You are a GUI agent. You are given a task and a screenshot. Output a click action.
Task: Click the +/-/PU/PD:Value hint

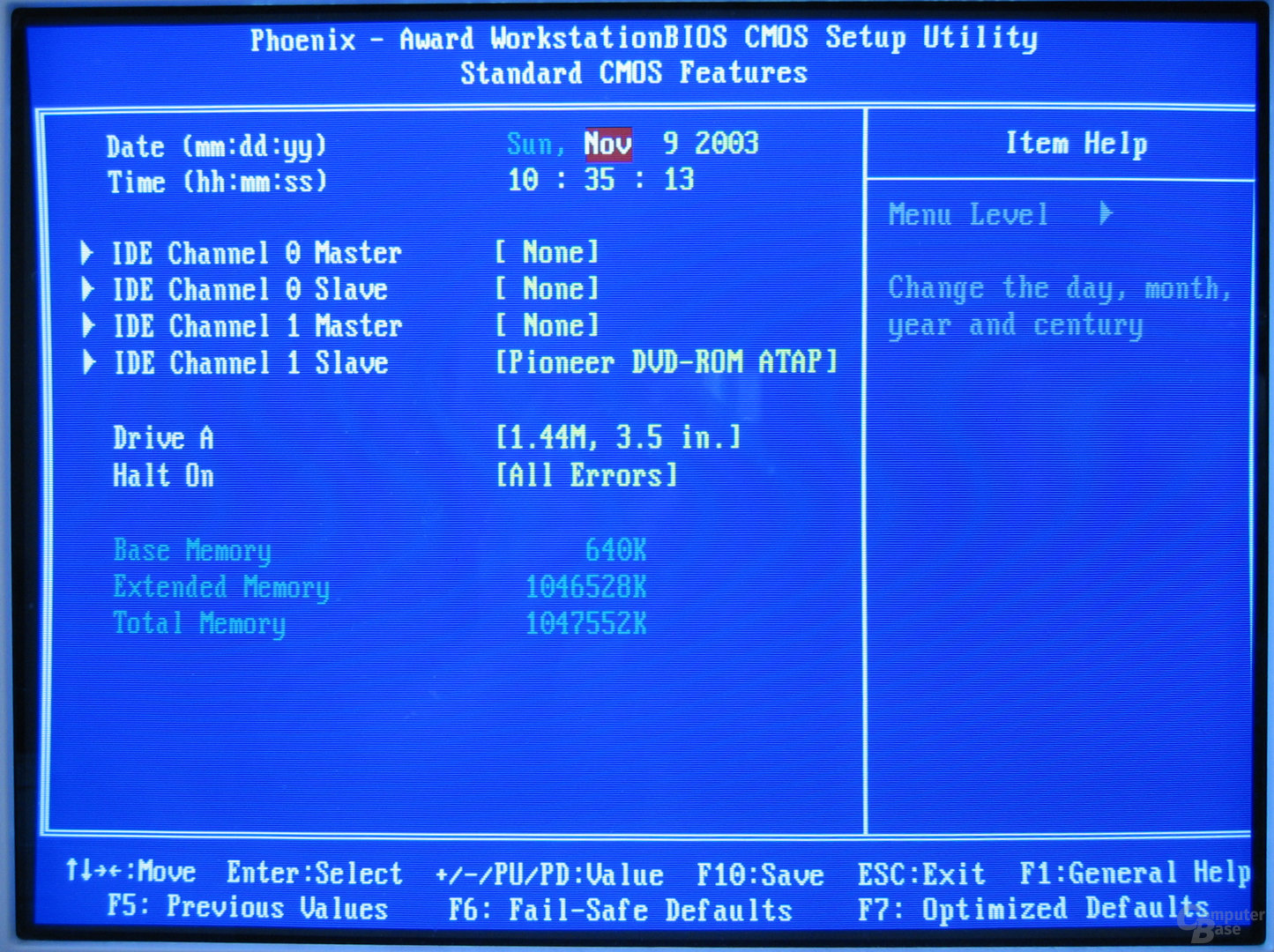549,874
